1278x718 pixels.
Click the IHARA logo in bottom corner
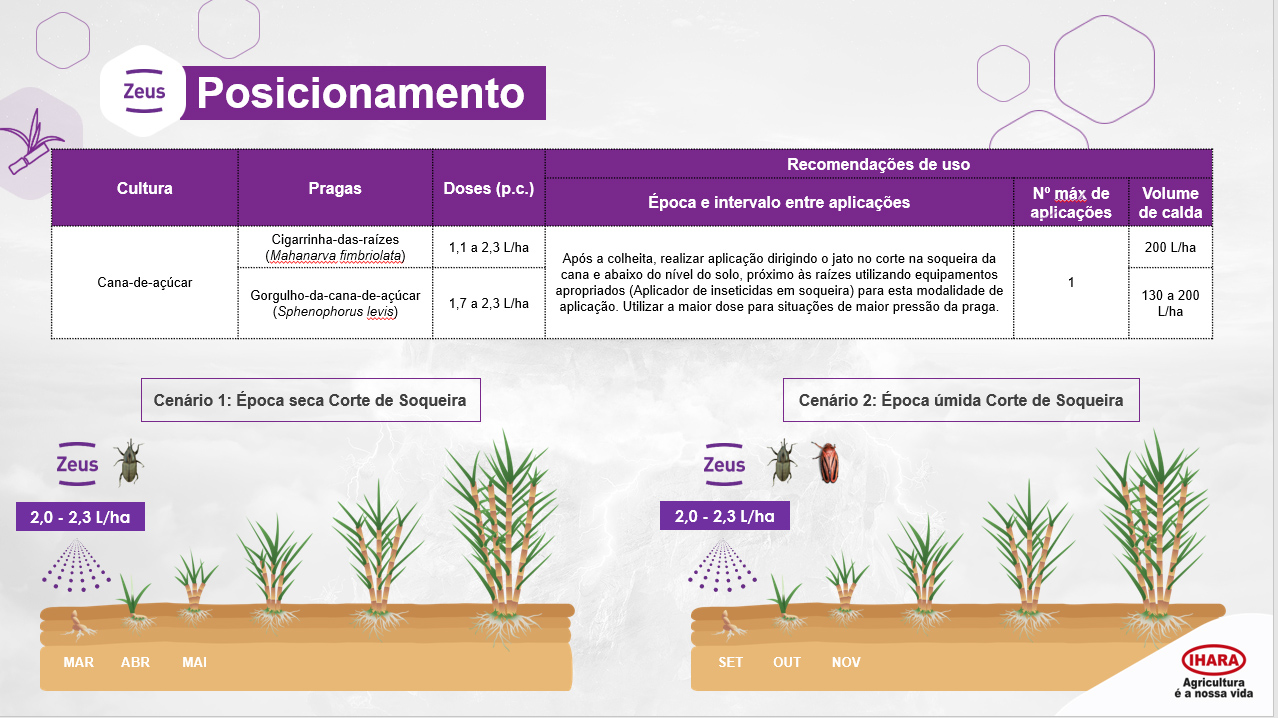pyautogui.click(x=1213, y=660)
